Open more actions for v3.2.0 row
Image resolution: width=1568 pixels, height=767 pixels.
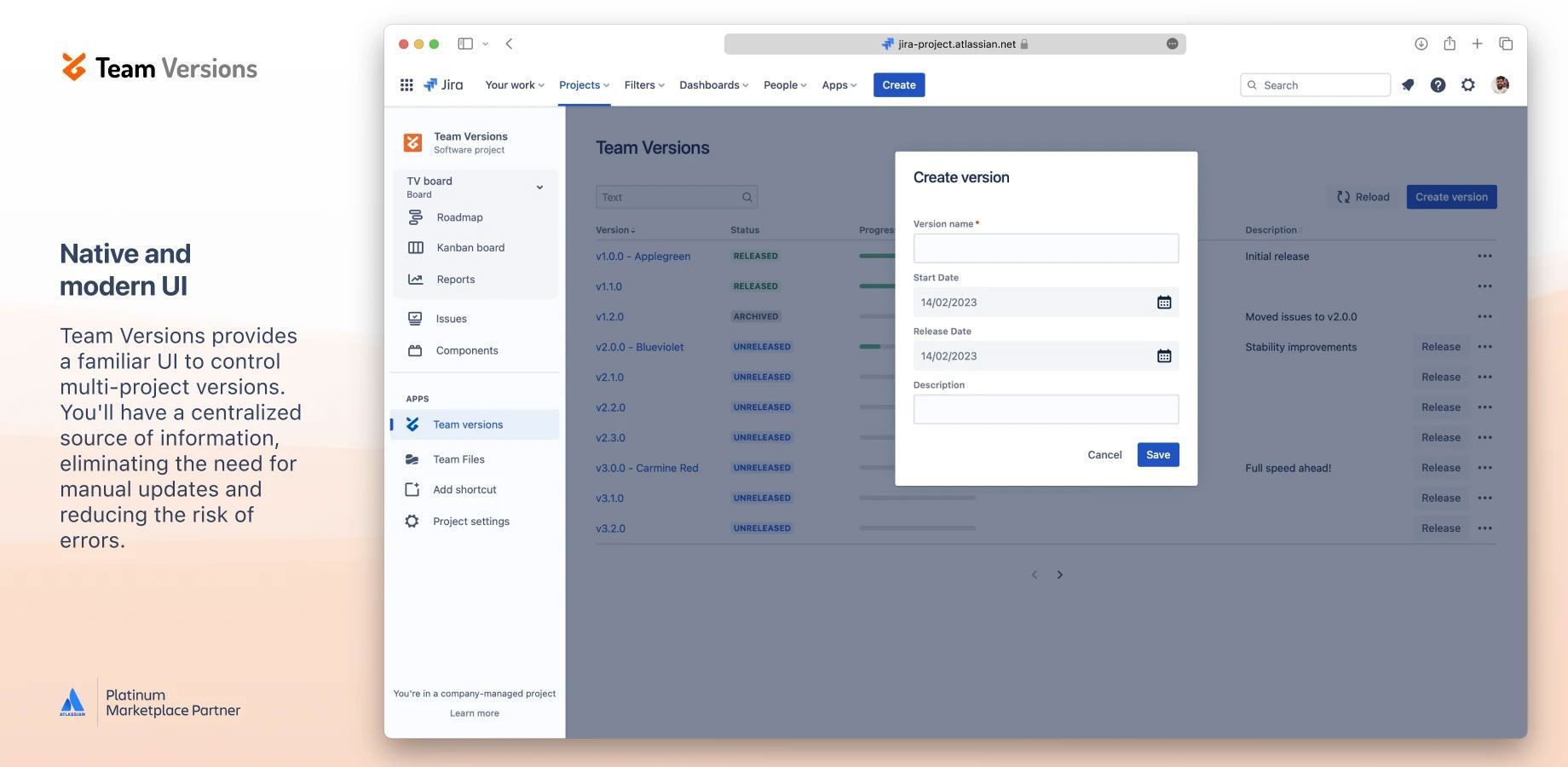(1484, 528)
